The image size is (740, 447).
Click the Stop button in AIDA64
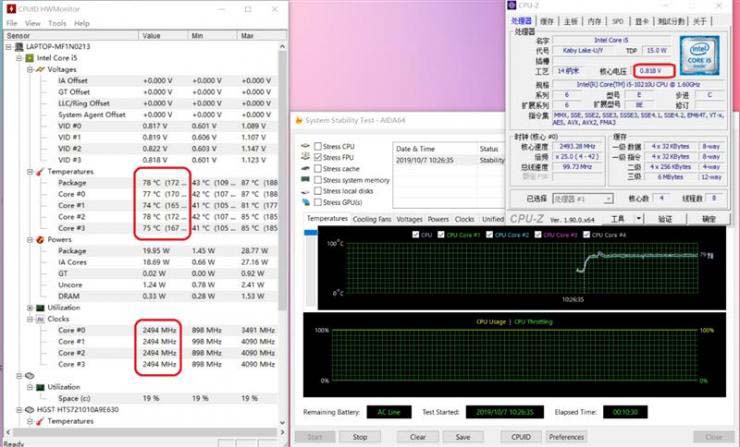click(x=360, y=437)
